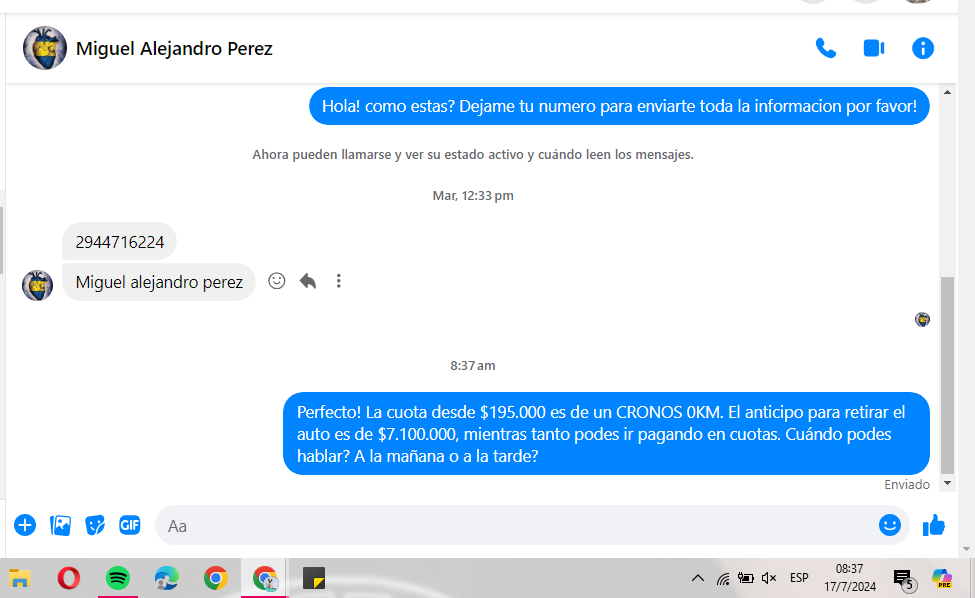
Task: Open the emoji picker in message box
Action: coord(889,525)
